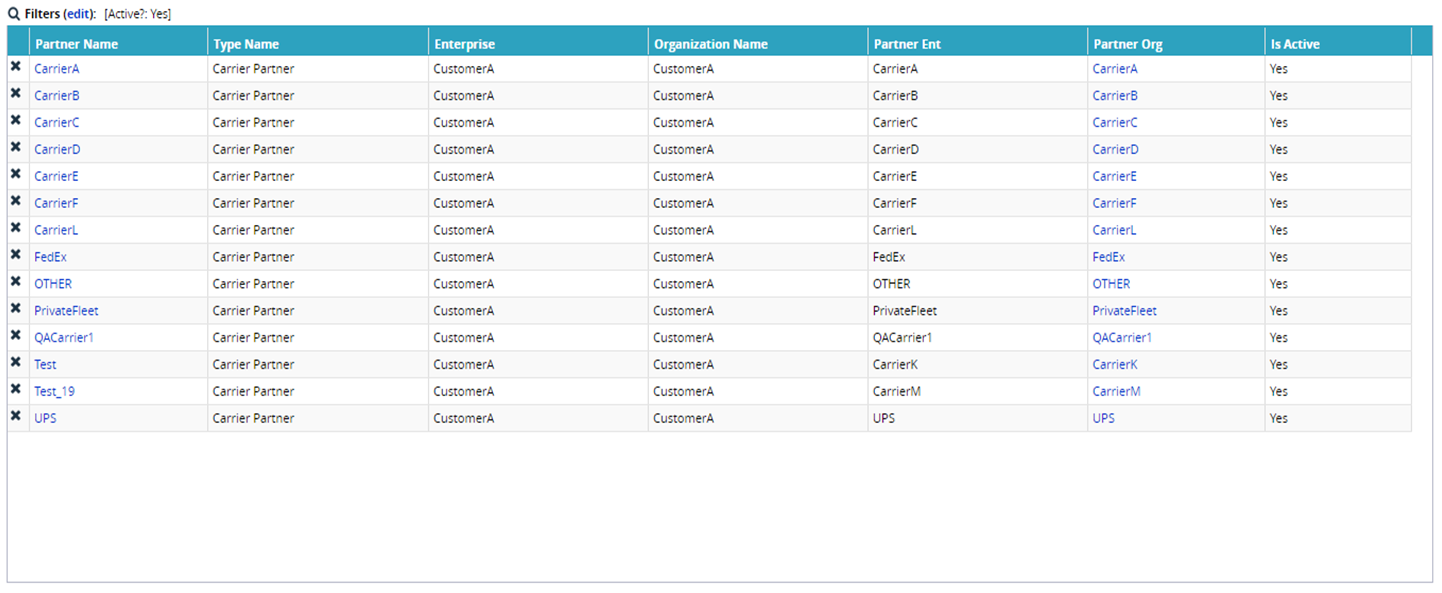The height and width of the screenshot is (593, 1442).
Task: Click the Type Name column header
Action: 246,44
